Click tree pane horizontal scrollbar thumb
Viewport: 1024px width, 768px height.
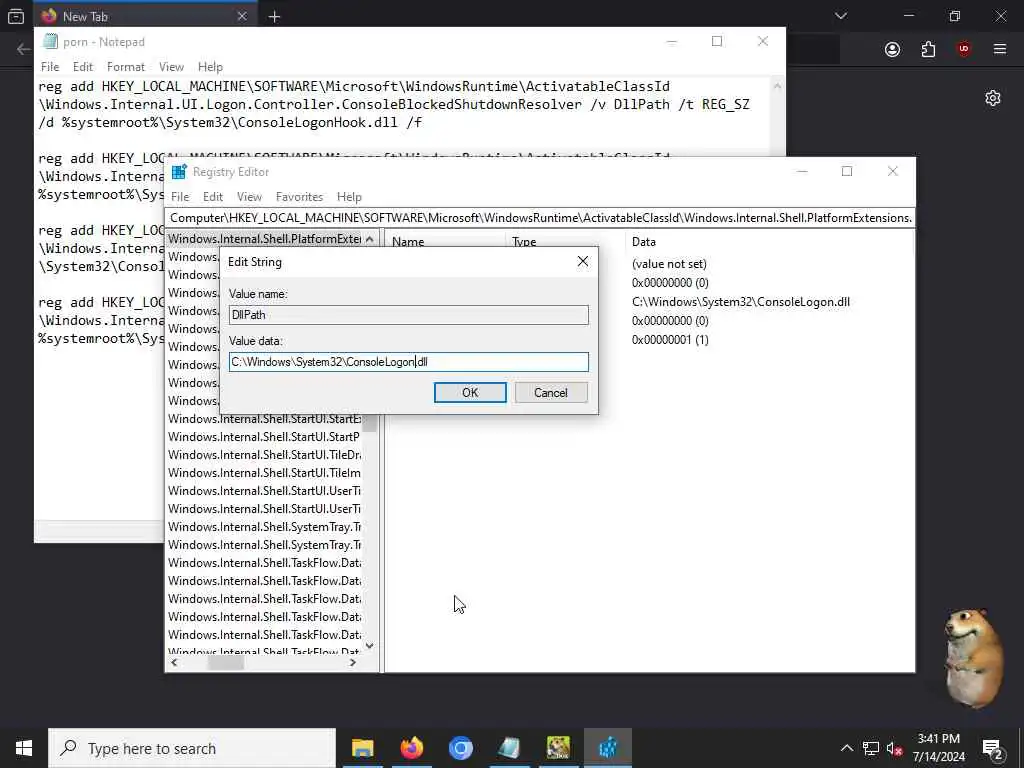click(226, 662)
